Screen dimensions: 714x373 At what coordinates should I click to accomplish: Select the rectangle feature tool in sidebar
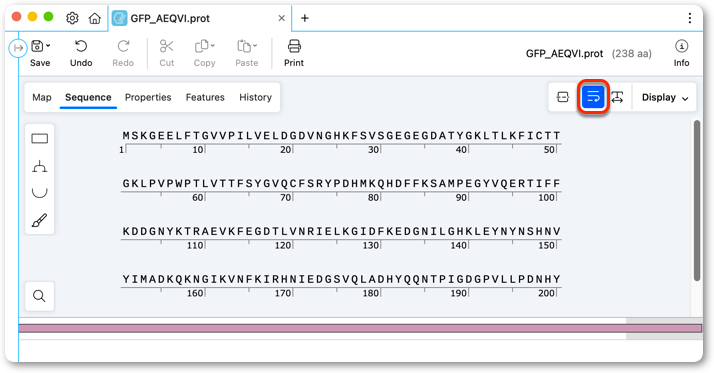(40, 138)
